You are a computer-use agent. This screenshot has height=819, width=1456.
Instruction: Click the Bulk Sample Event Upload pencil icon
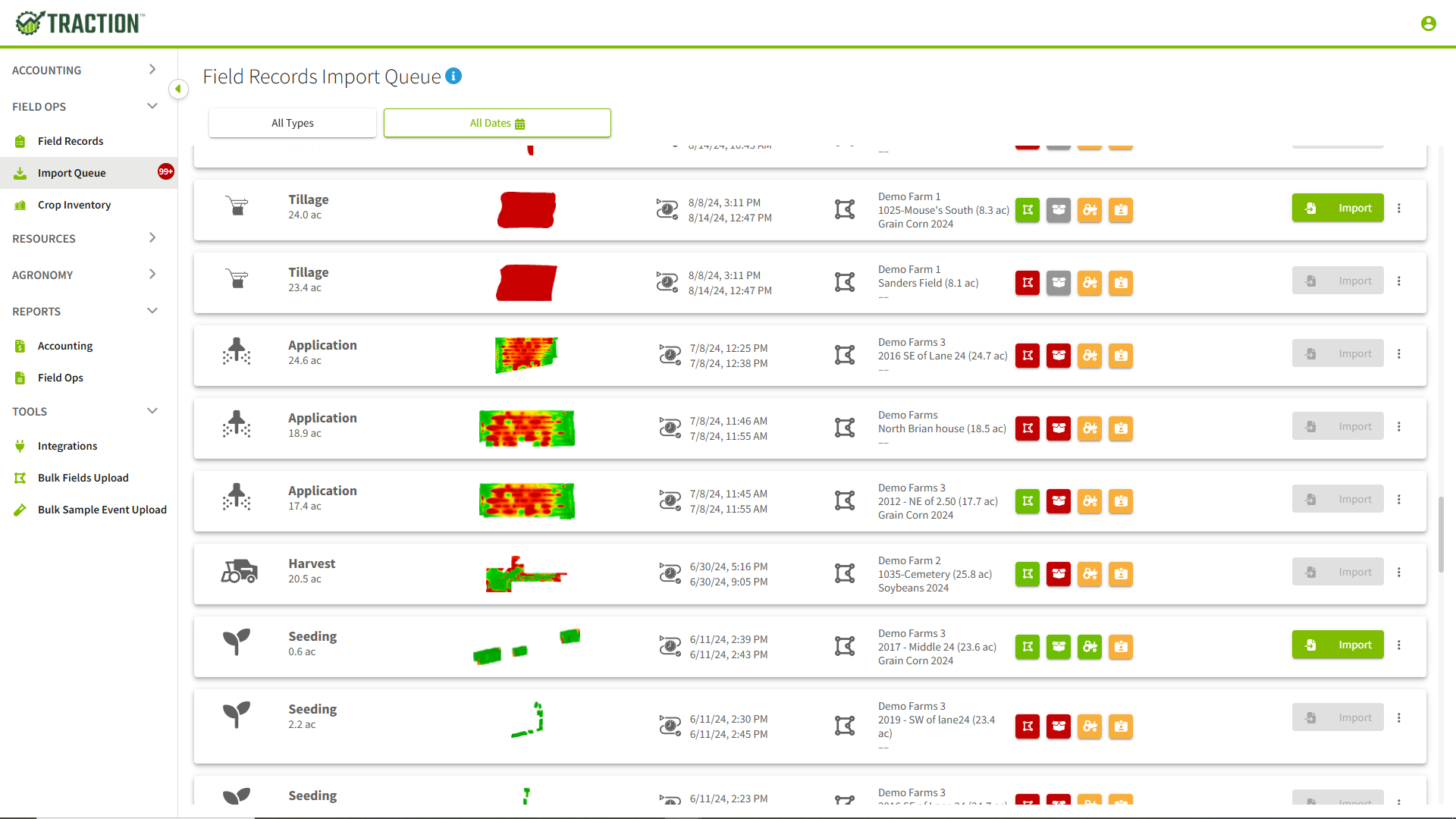point(20,510)
